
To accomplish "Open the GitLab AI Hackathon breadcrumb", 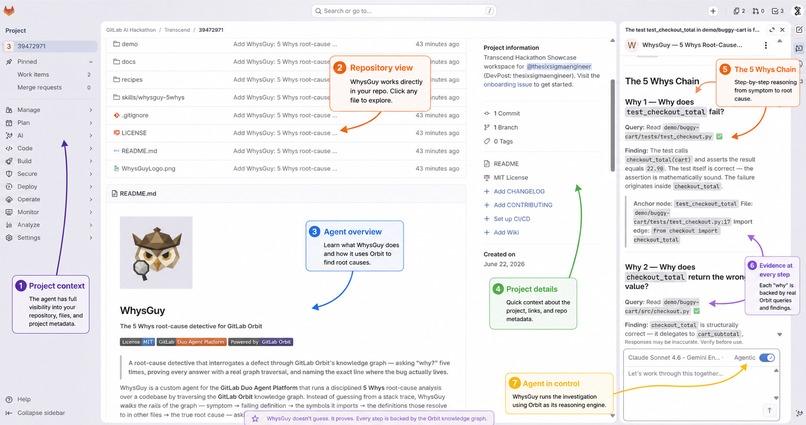I will [131, 30].
